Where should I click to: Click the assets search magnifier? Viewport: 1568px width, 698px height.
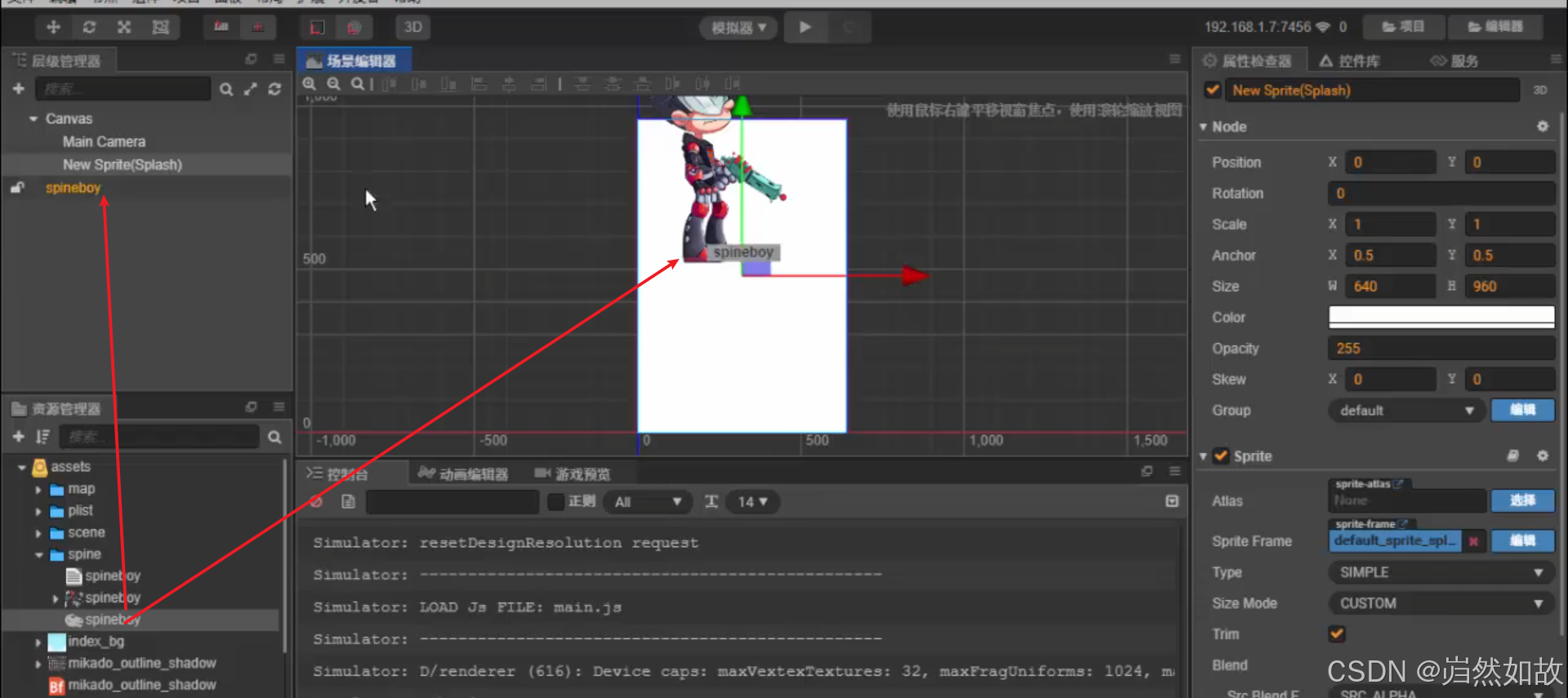(x=275, y=437)
